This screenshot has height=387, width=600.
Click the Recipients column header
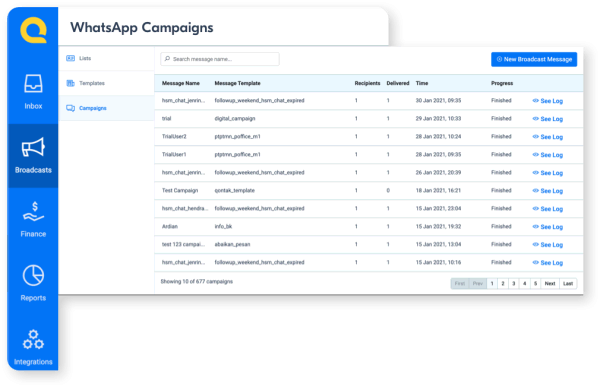pos(367,83)
